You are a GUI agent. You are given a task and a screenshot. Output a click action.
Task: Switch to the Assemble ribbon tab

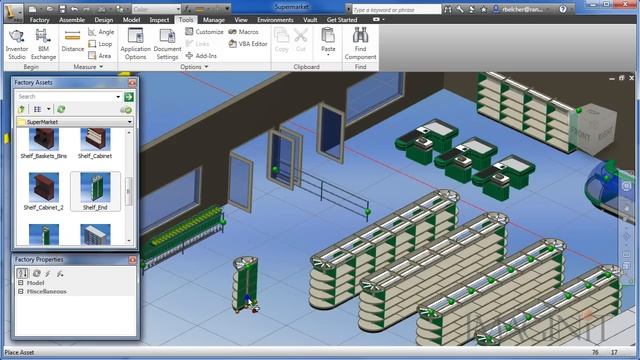(x=72, y=20)
